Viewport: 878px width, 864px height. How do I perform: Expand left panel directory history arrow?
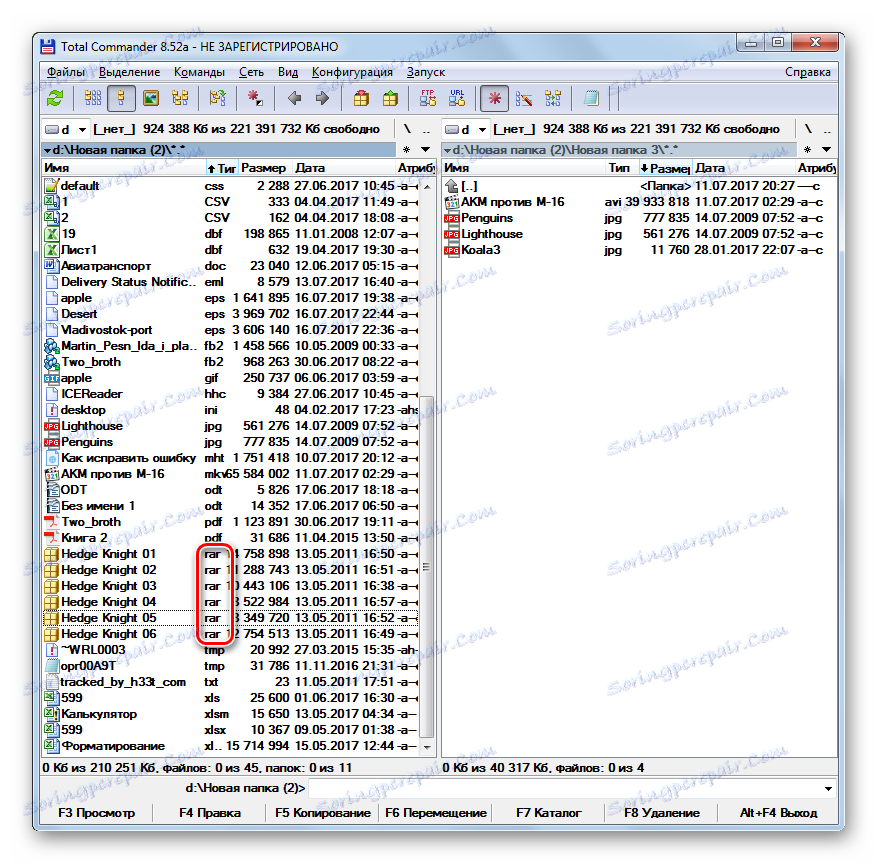[x=426, y=150]
